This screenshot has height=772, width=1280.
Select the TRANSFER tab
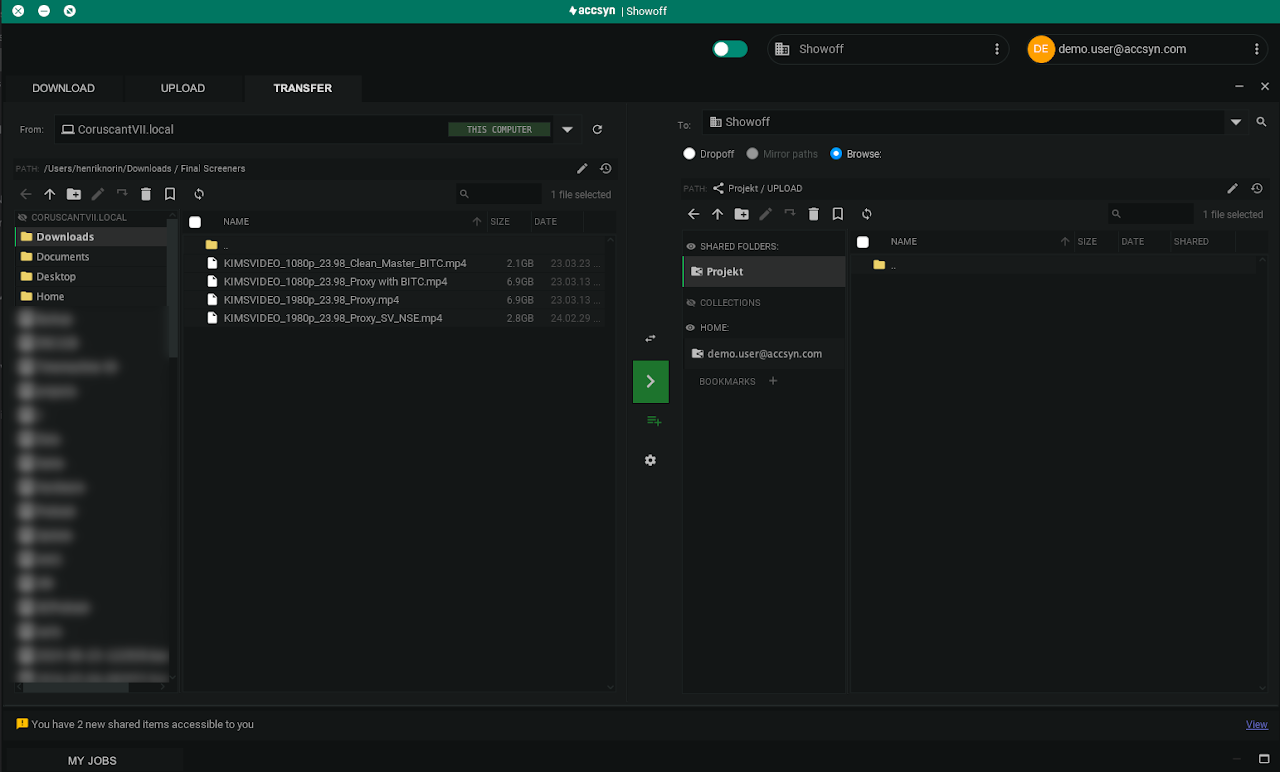(303, 88)
